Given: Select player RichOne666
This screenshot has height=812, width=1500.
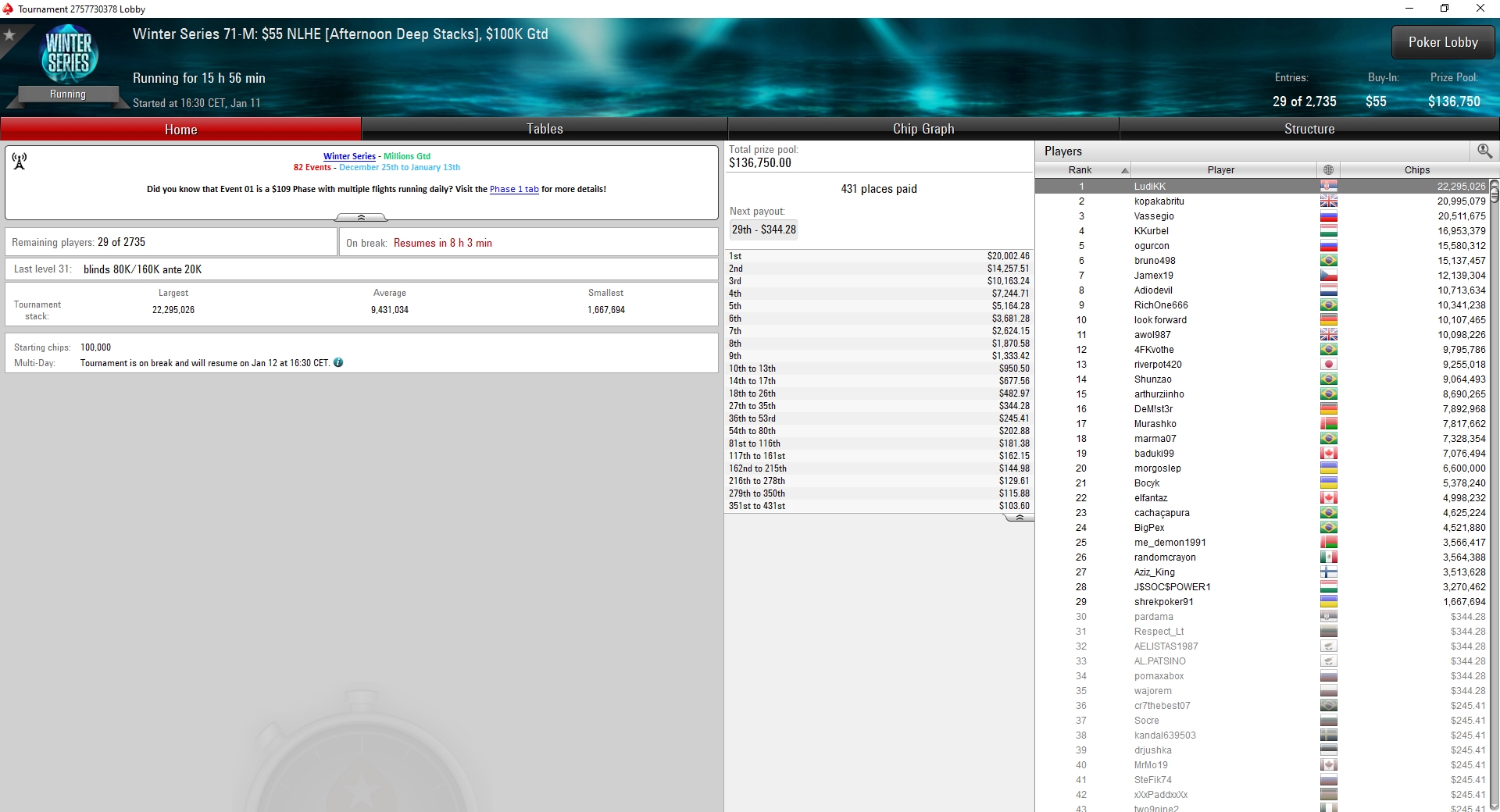Looking at the screenshot, I should click(x=1262, y=305).
